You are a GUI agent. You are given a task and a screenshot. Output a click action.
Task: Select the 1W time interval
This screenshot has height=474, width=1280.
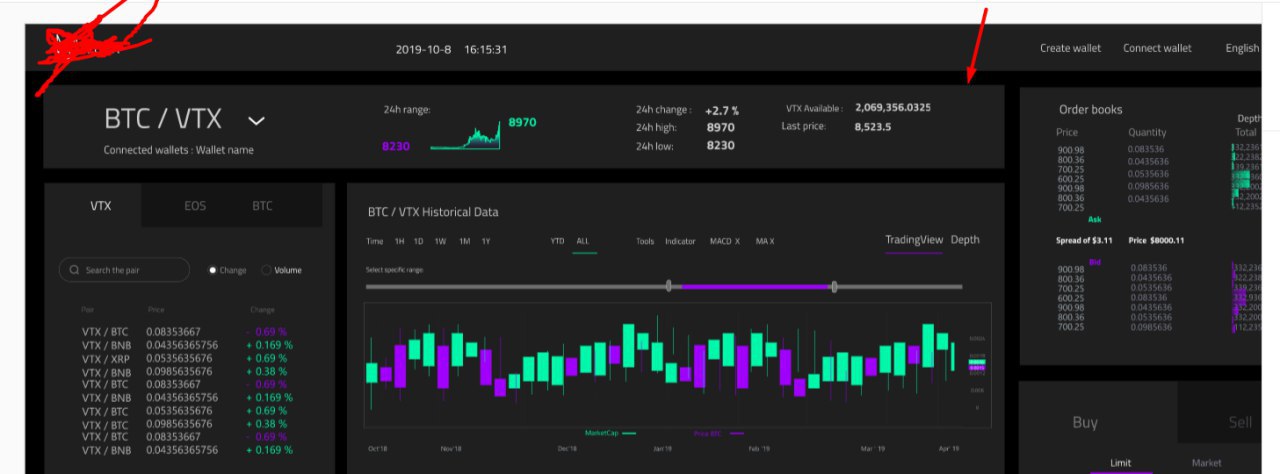pyautogui.click(x=440, y=241)
